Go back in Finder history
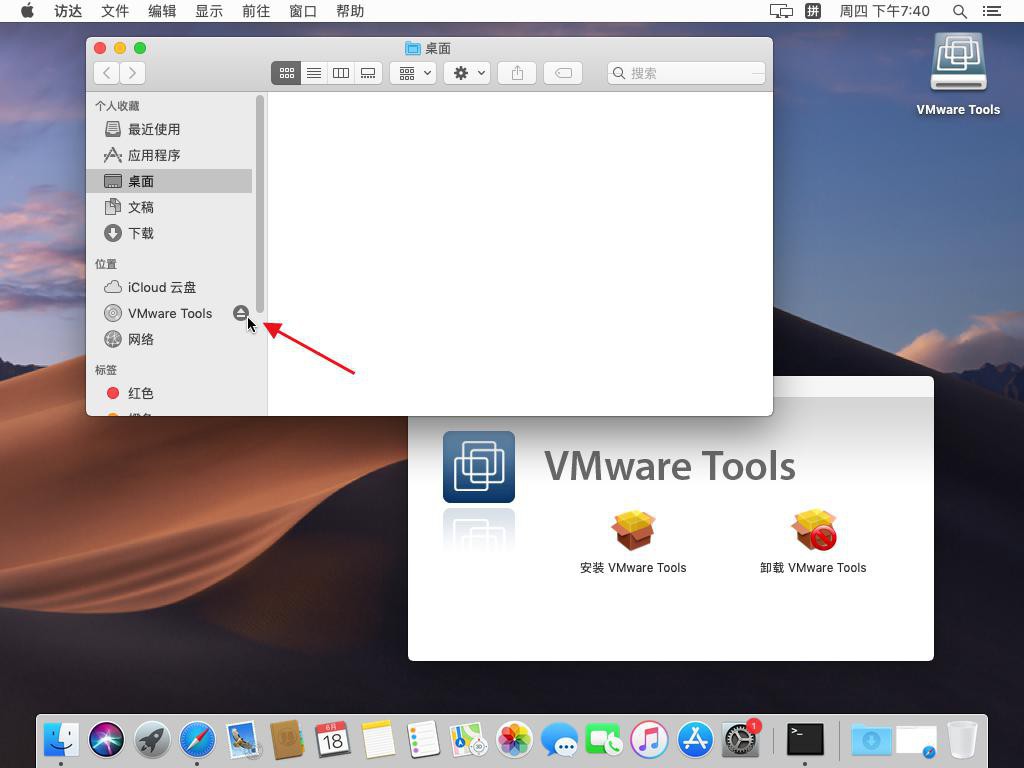Screen dimensions: 1024x768 [x=106, y=73]
